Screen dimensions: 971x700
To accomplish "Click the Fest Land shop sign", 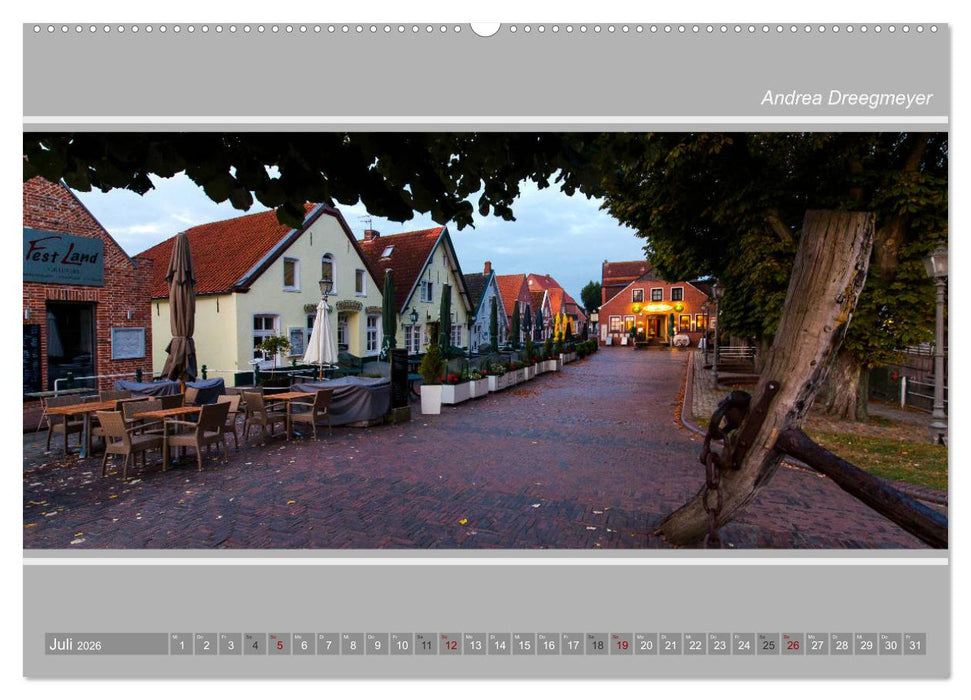I will click(62, 258).
